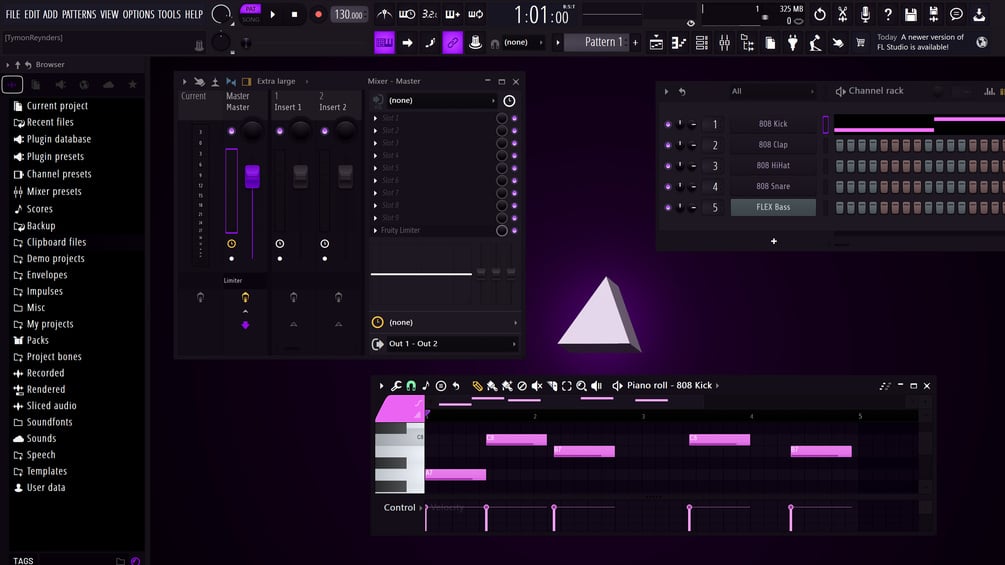This screenshot has height=565, width=1005.
Task: Select the Mute tool in Piano roll toolbar
Action: pyautogui.click(x=537, y=386)
